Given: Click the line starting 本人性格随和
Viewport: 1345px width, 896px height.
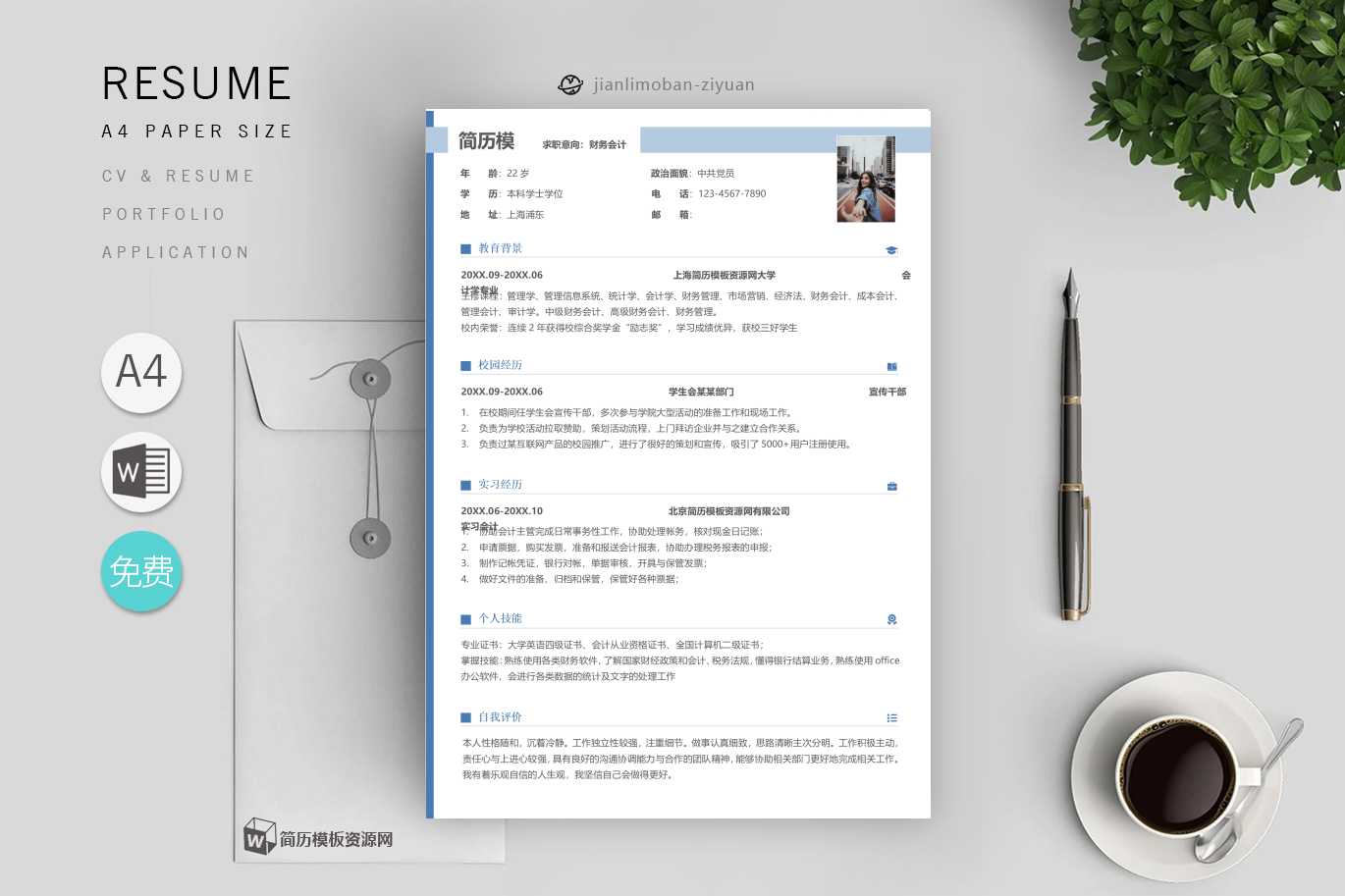Looking at the screenshot, I should pyautogui.click(x=680, y=743).
